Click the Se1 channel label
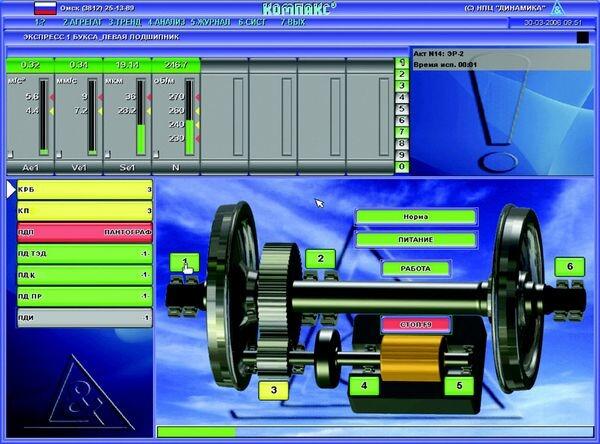600x444 pixels. tap(127, 167)
